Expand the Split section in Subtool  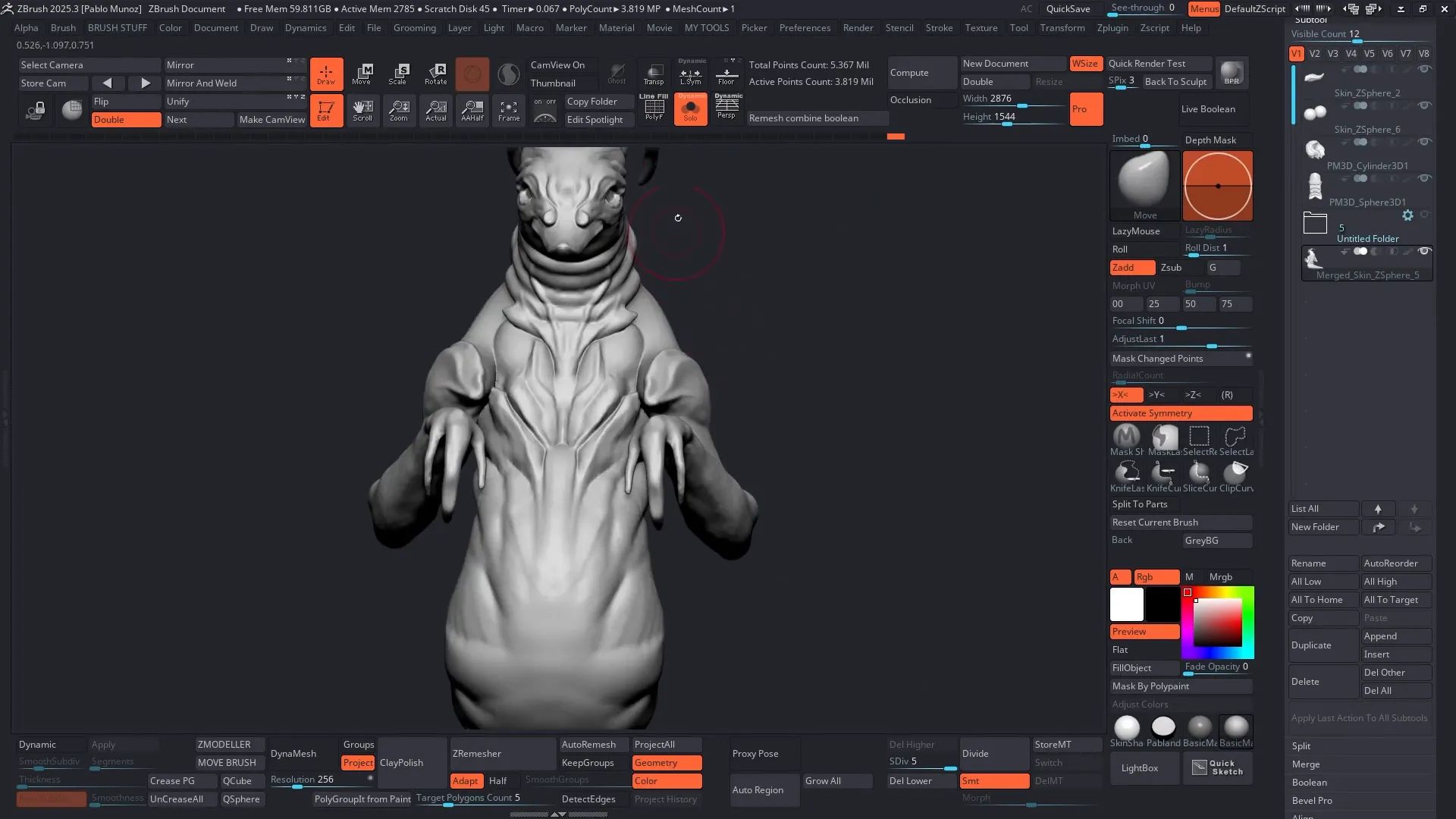tap(1301, 746)
